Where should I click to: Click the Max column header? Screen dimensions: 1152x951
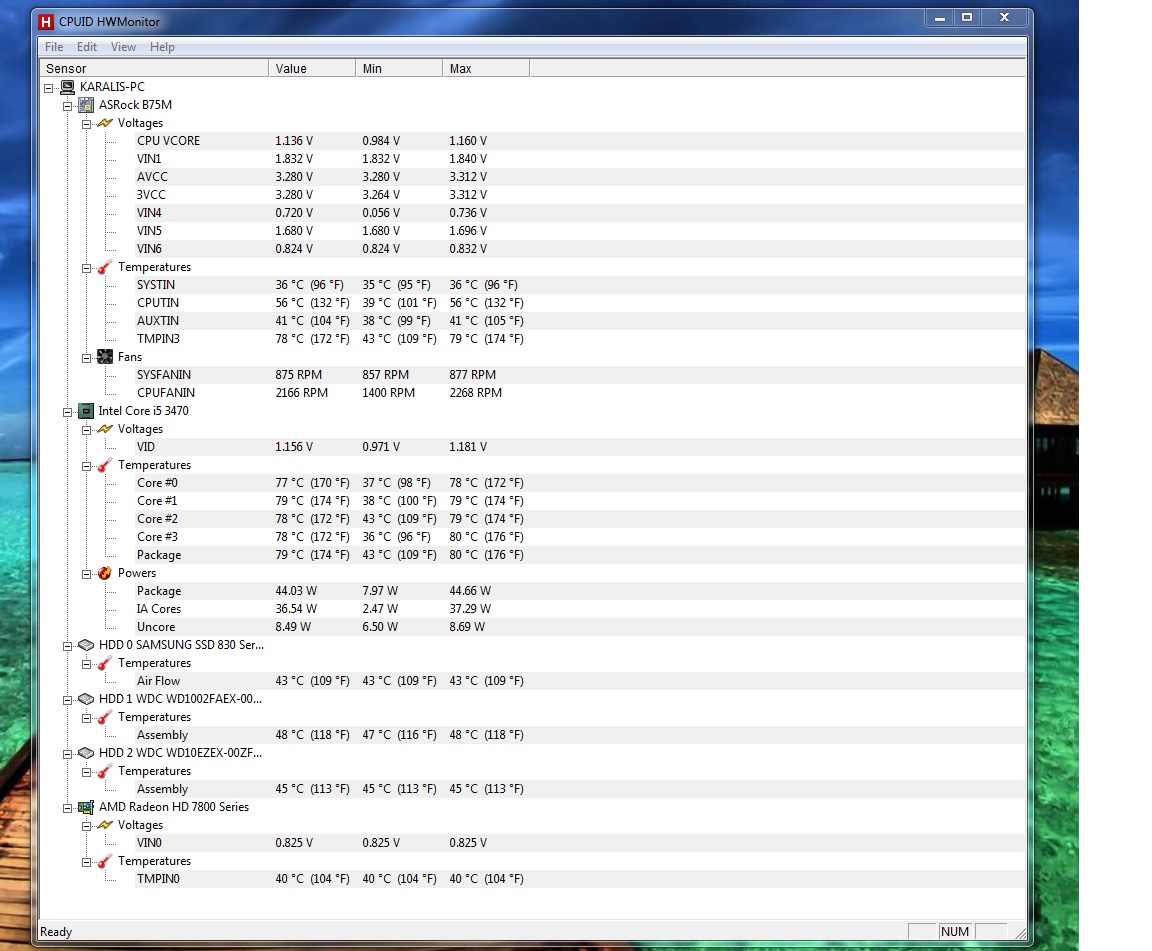click(x=486, y=68)
